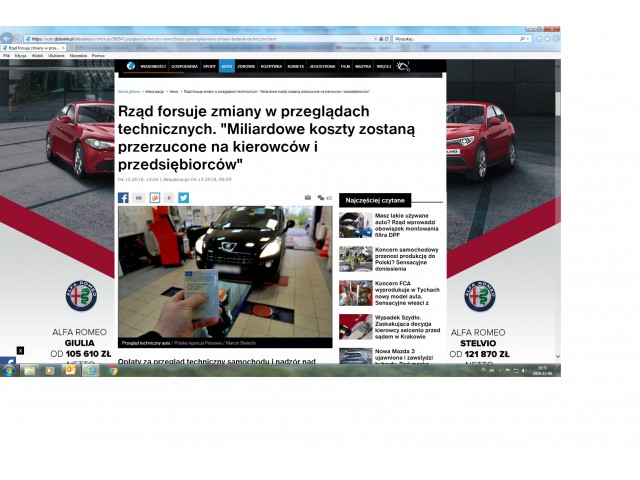Close the ad with X button
Screen dimensions: 640x480
[x=20, y=350]
